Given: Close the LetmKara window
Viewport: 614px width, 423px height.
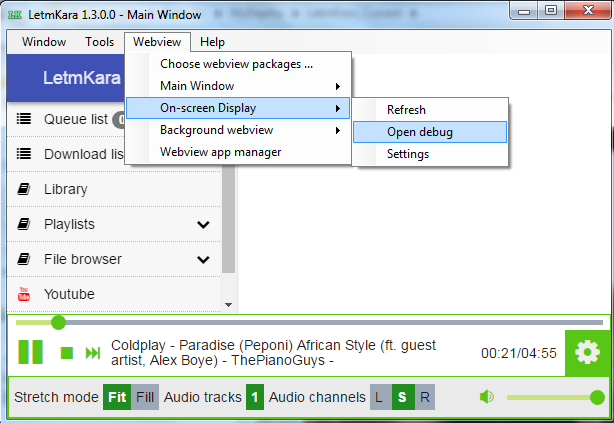Looking at the screenshot, I should point(588,11).
